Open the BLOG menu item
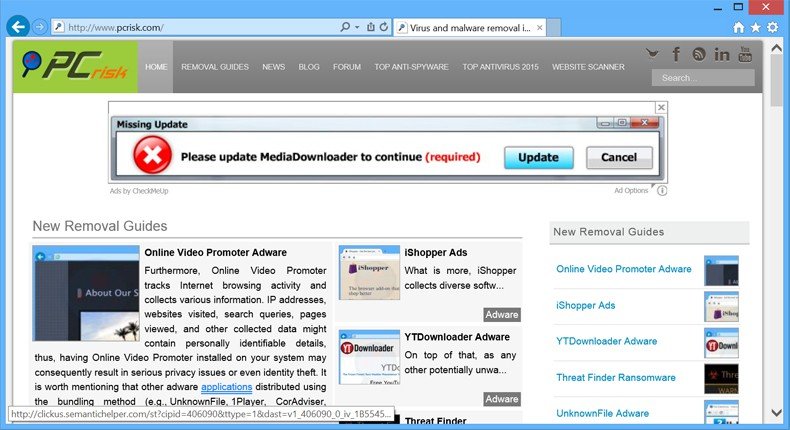790x430 pixels. tap(309, 67)
